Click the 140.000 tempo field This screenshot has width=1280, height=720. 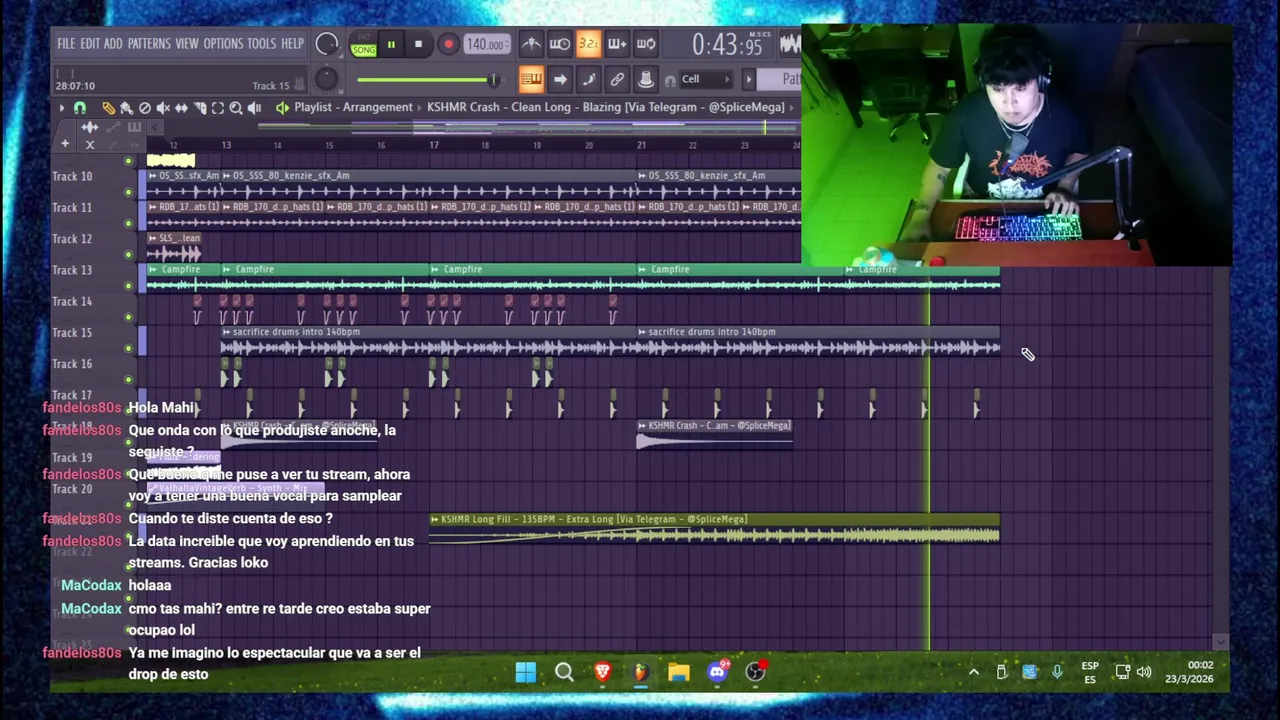pos(485,44)
